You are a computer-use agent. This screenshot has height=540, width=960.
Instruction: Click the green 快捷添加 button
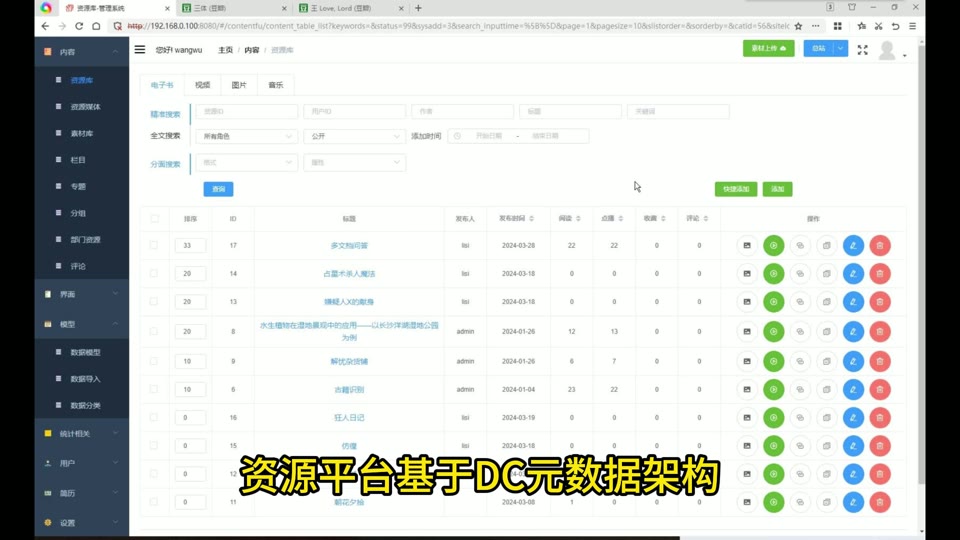click(736, 189)
